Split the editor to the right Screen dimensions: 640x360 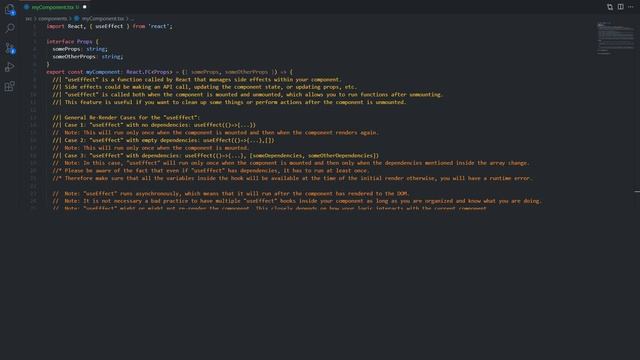click(x=620, y=7)
